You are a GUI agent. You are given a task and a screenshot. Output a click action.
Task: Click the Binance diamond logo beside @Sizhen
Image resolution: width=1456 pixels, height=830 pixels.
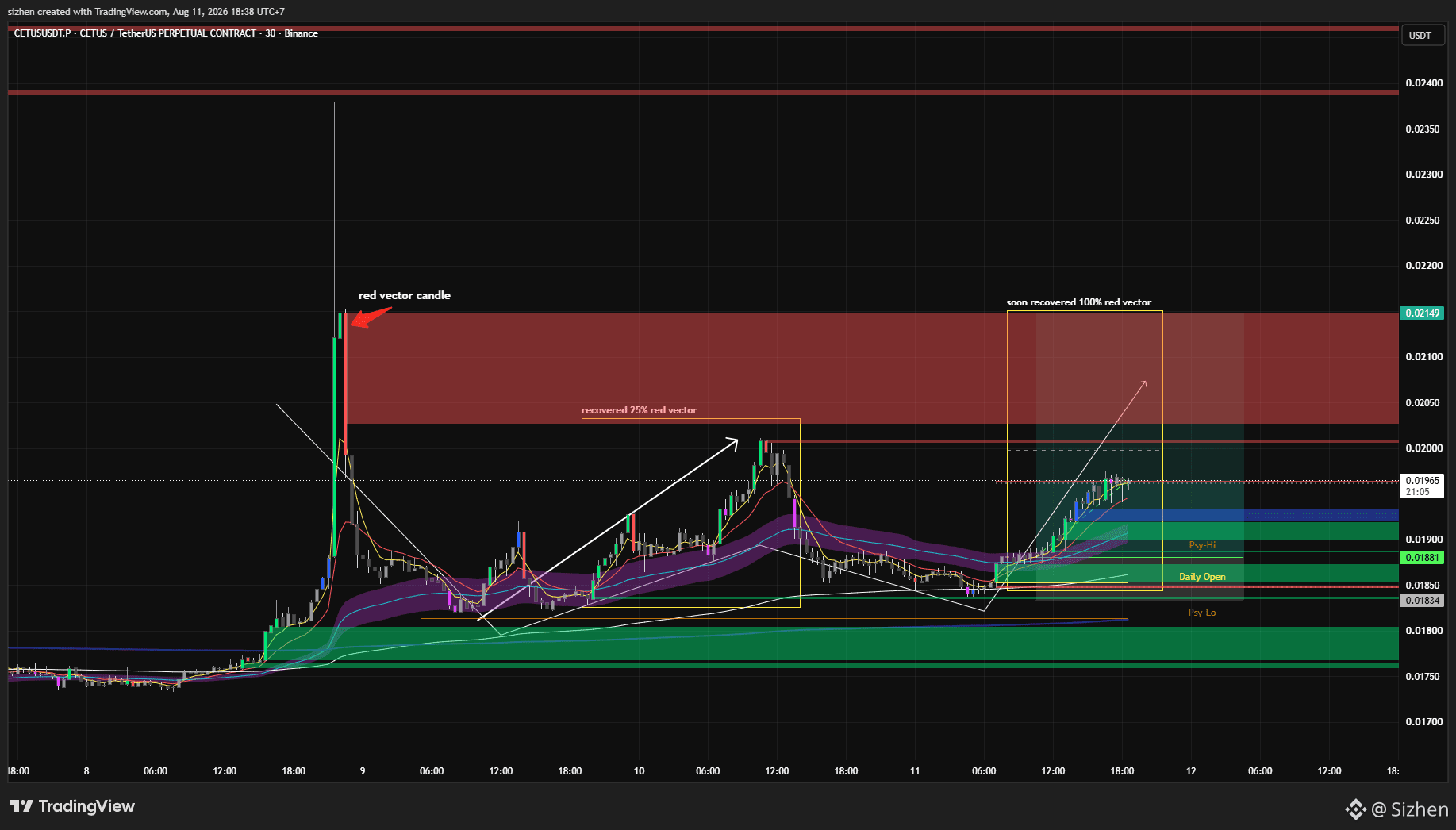point(1355,809)
